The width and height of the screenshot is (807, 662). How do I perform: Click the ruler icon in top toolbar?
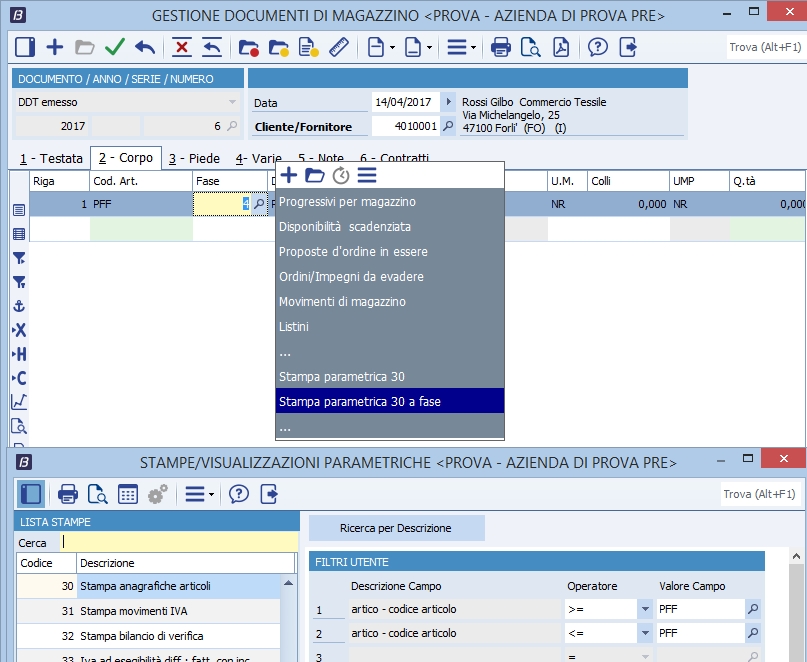(337, 47)
